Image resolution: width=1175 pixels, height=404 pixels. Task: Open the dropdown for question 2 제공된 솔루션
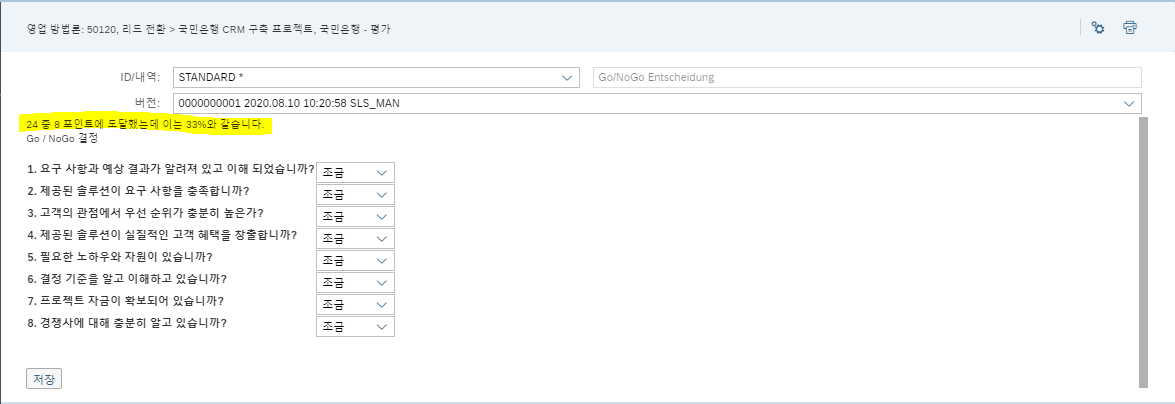355,194
